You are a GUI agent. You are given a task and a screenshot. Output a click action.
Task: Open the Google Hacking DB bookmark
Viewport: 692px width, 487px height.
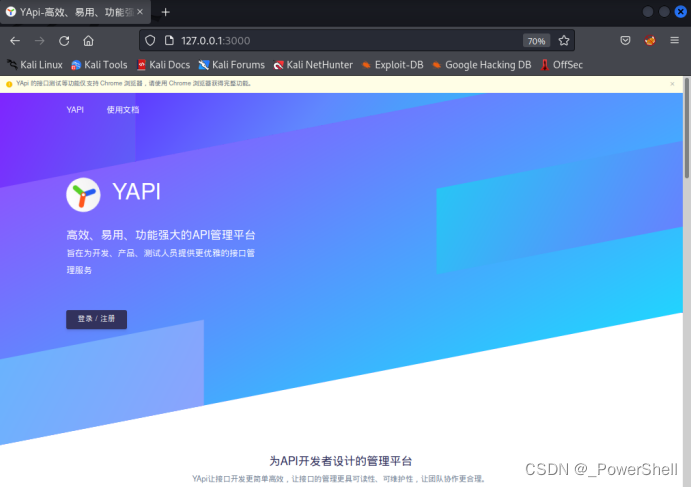[x=481, y=65]
